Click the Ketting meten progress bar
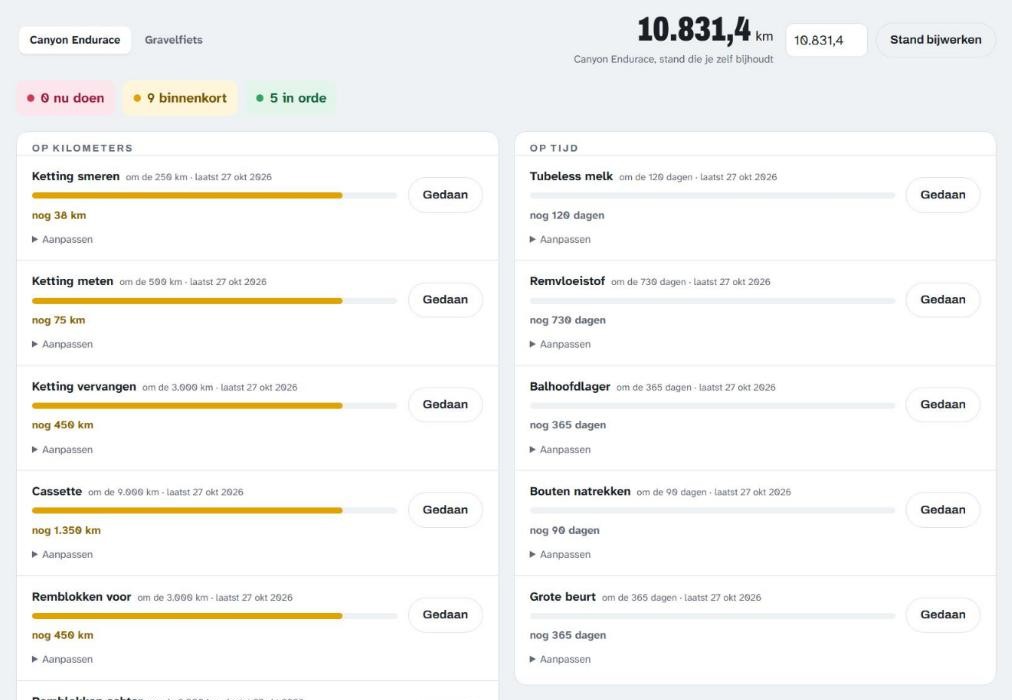This screenshot has width=1012, height=700. point(214,301)
